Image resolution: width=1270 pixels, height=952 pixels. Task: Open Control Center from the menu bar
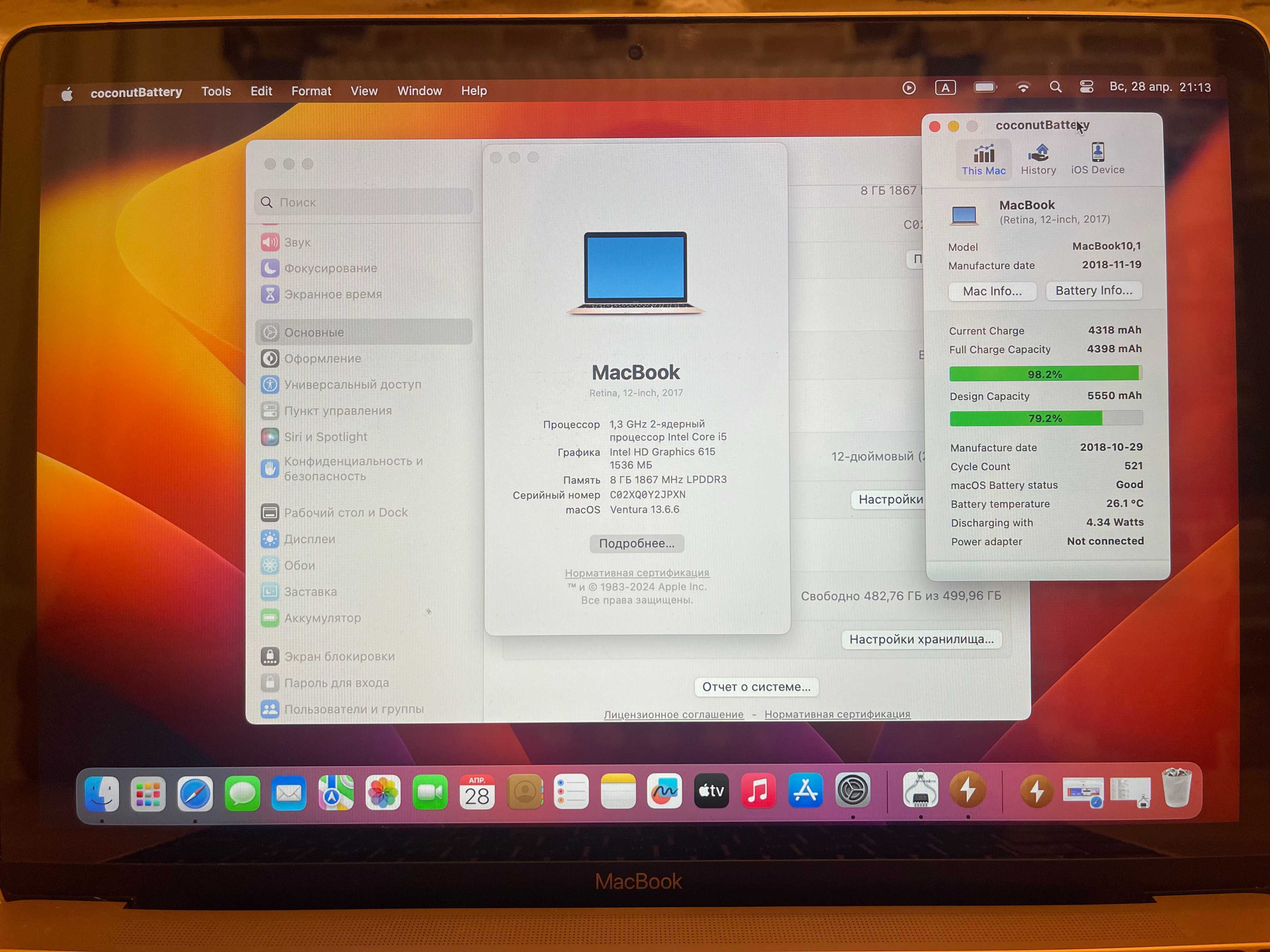(1086, 87)
